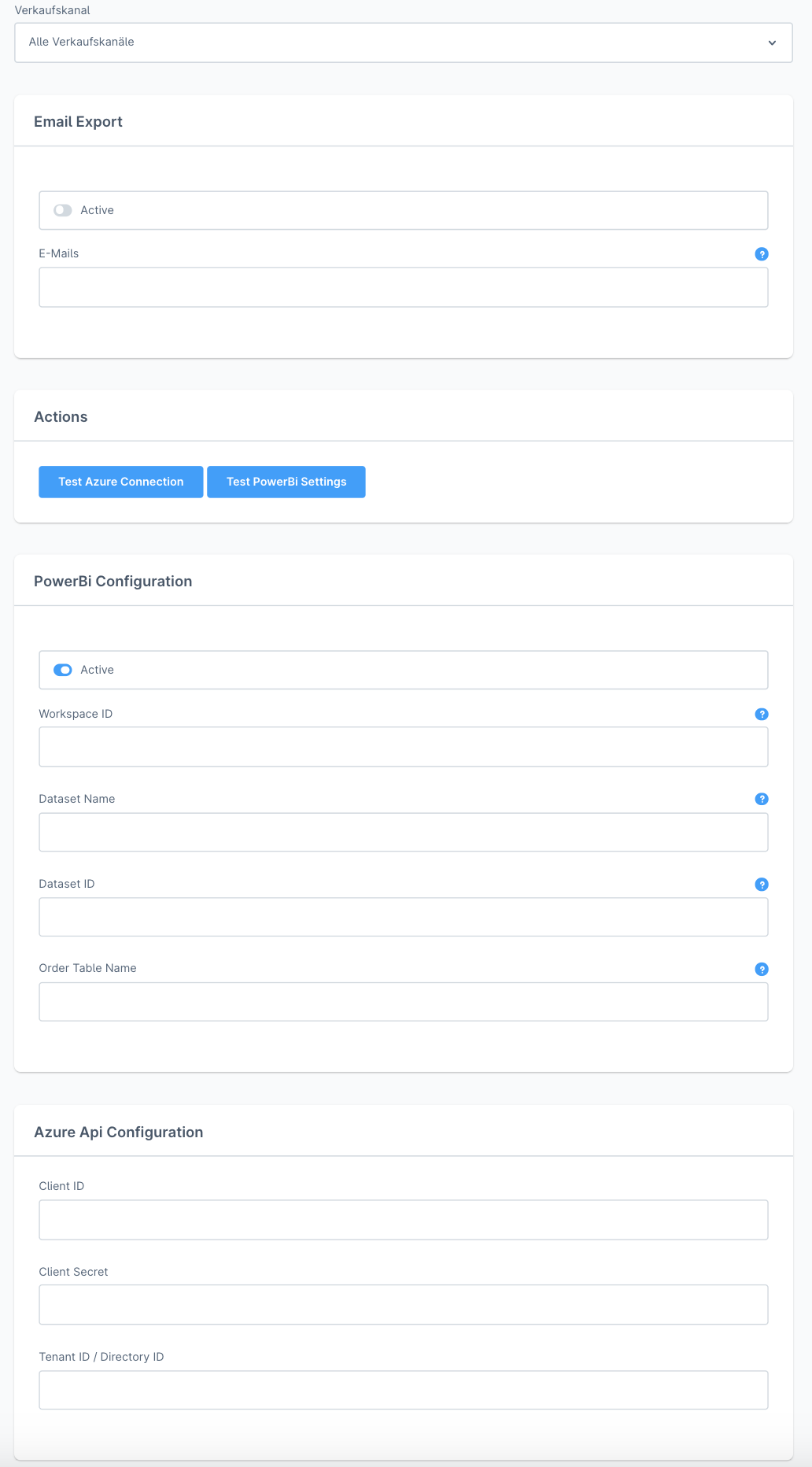Click the Dataset ID help icon
Viewport: 812px width, 1467px height.
(x=761, y=885)
